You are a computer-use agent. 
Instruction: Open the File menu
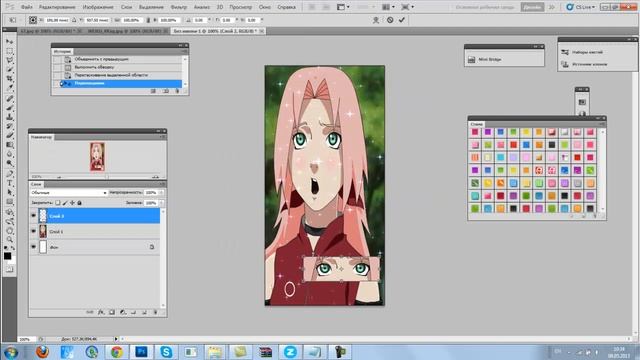(x=27, y=7)
